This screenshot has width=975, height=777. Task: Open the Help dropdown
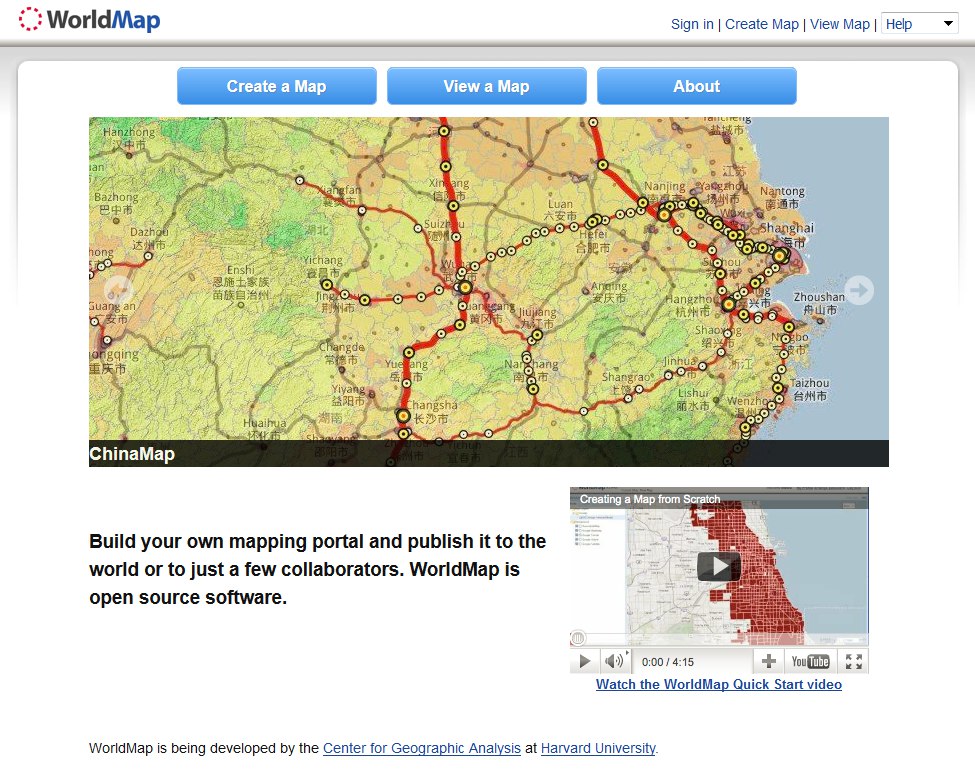click(920, 24)
